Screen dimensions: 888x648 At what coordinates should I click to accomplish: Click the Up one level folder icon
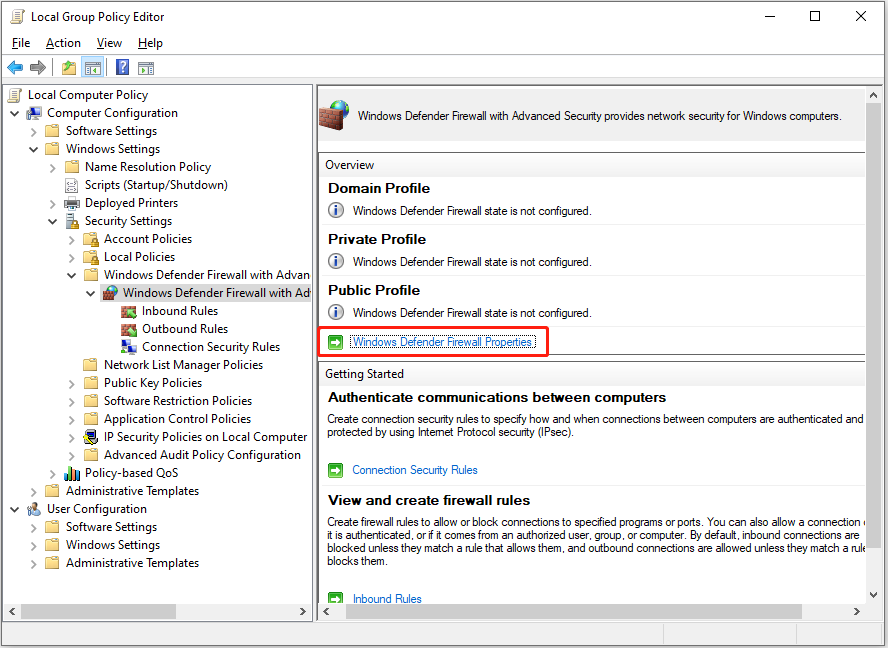pyautogui.click(x=69, y=68)
